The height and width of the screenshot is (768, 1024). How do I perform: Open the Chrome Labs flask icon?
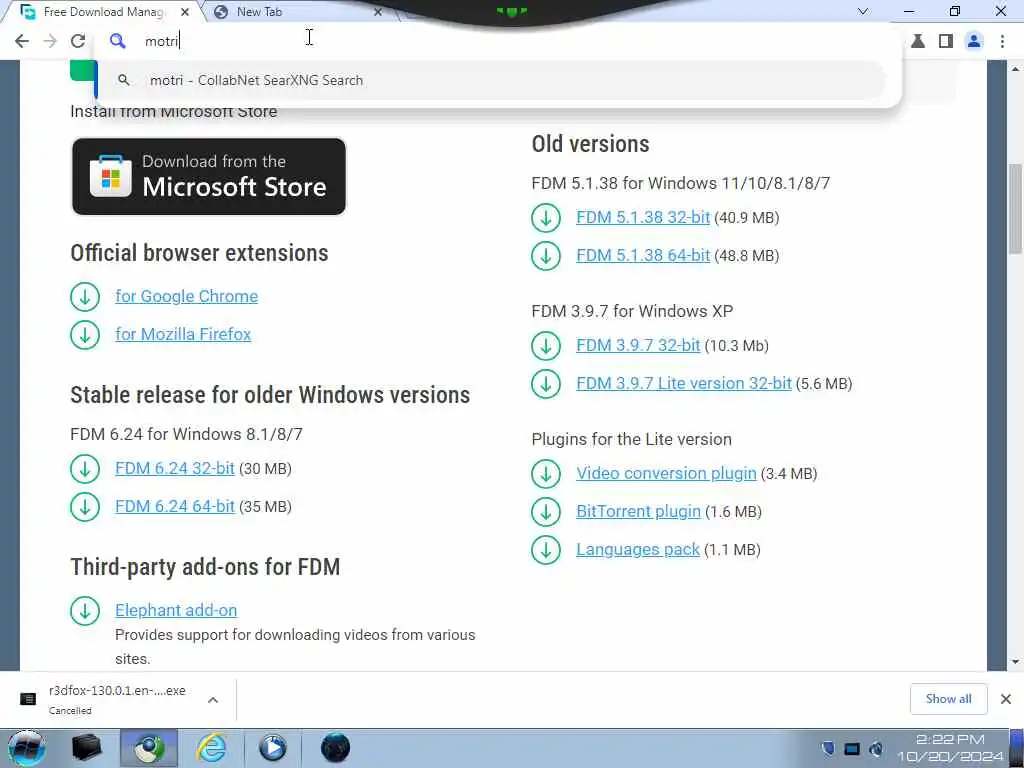918,41
